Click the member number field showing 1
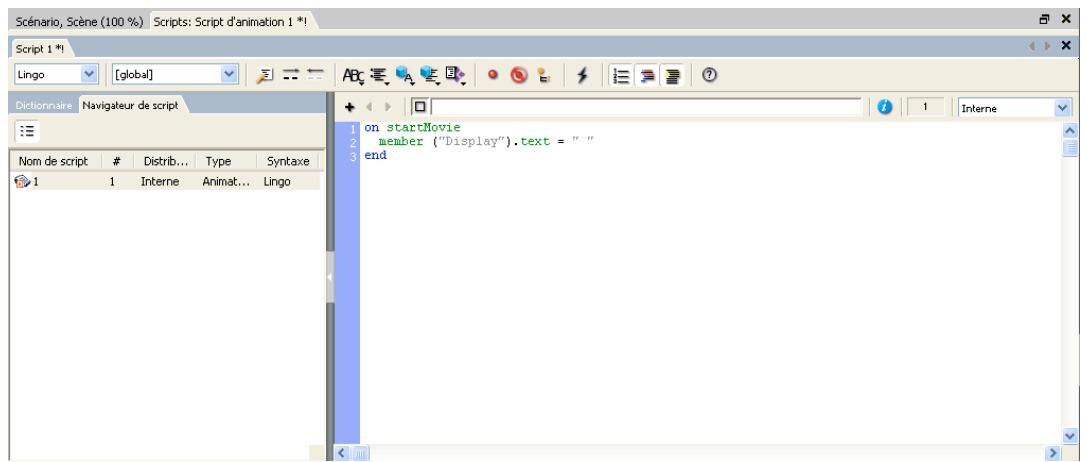The width and height of the screenshot is (1087, 462). (925, 108)
